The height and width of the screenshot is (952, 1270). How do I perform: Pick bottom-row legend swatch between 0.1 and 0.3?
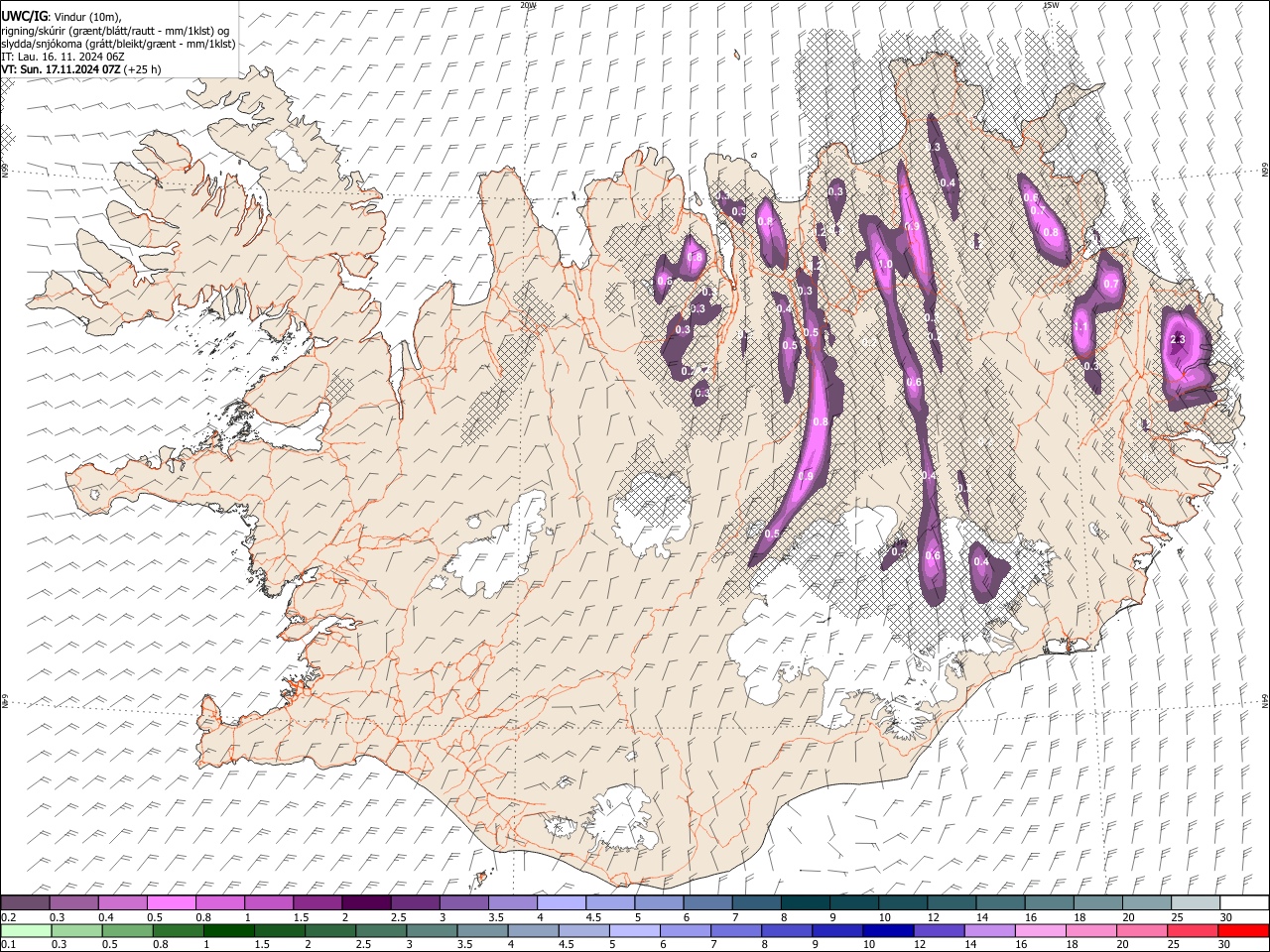point(26,930)
